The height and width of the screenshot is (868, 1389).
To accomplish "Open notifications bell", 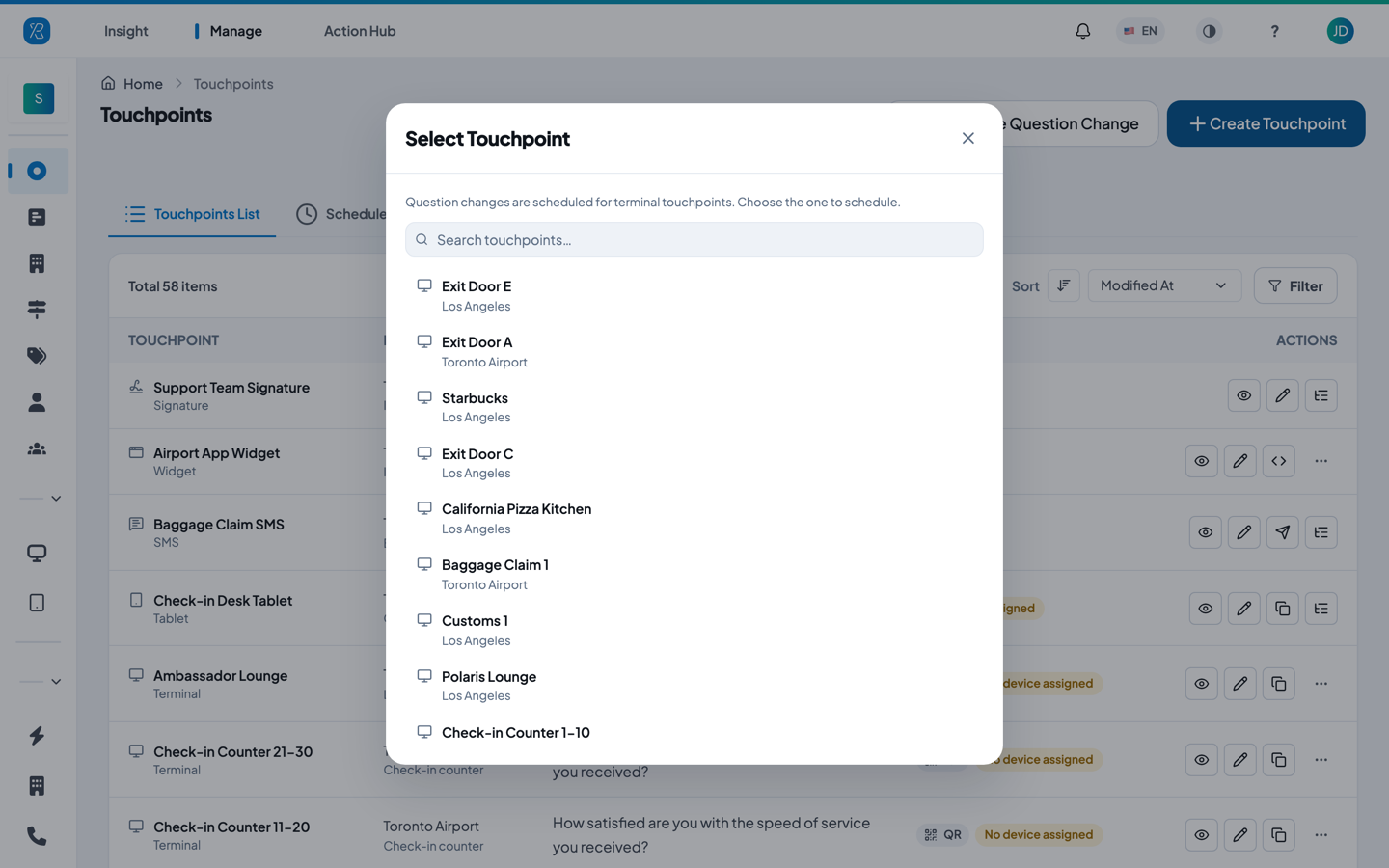I will coord(1082,31).
